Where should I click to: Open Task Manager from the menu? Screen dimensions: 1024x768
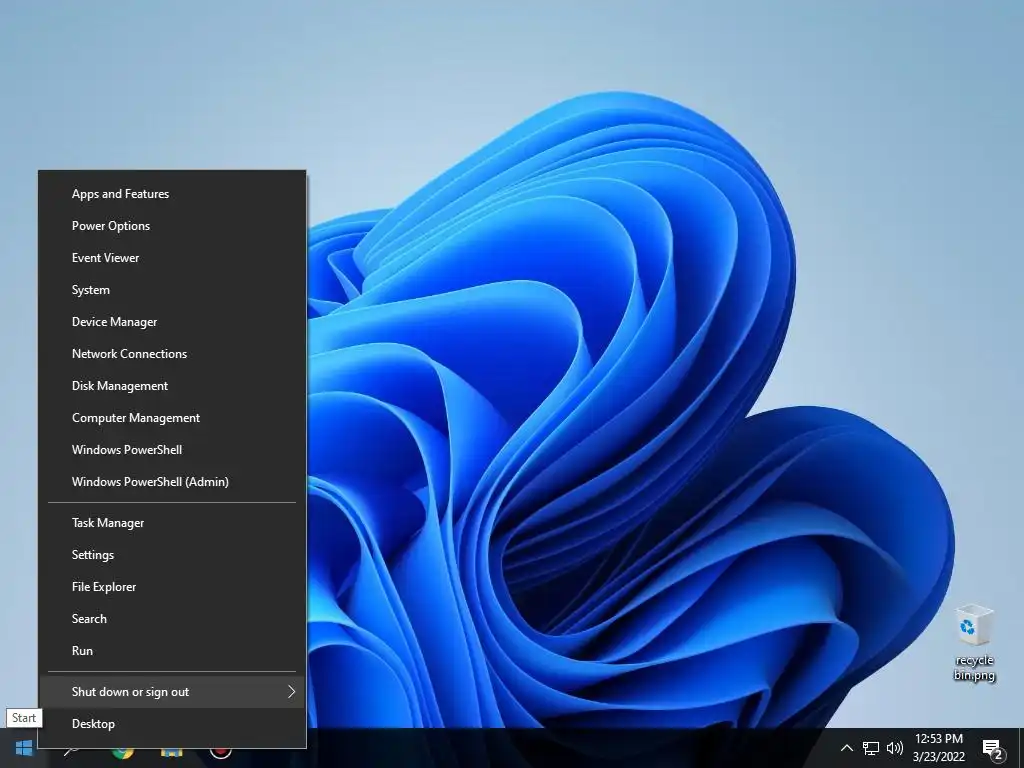(x=172, y=523)
